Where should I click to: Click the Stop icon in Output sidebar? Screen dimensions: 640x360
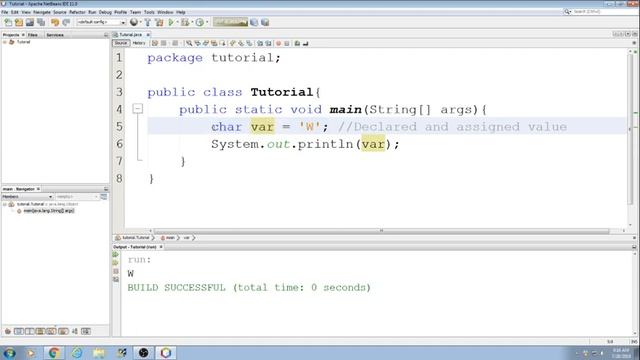tap(116, 271)
